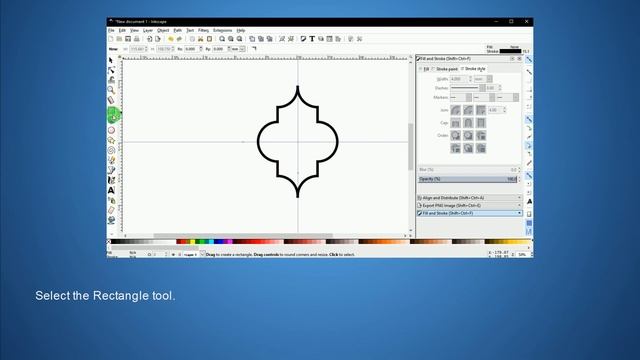Select the Pen Bezier tool
This screenshot has height=360, width=640.
click(111, 170)
